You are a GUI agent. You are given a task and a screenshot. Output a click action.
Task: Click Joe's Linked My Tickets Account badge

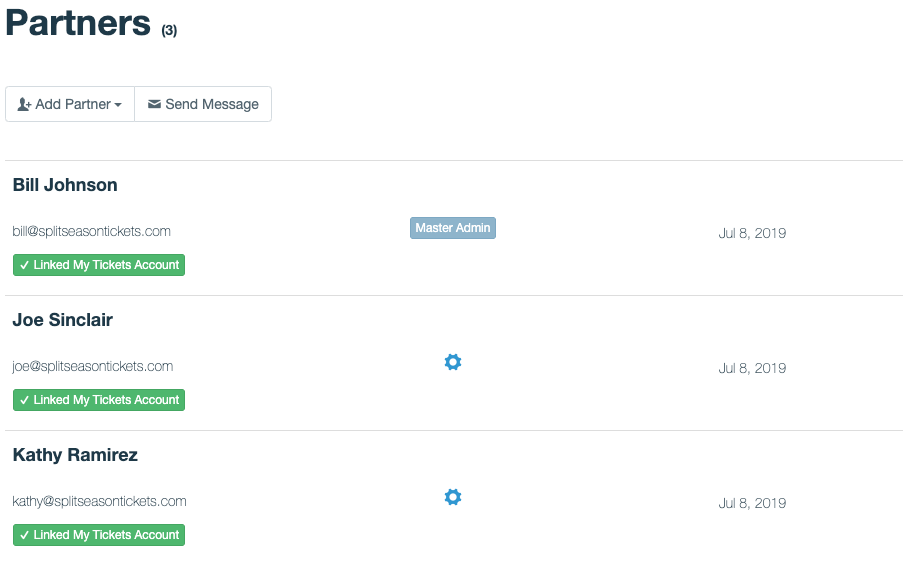point(99,400)
